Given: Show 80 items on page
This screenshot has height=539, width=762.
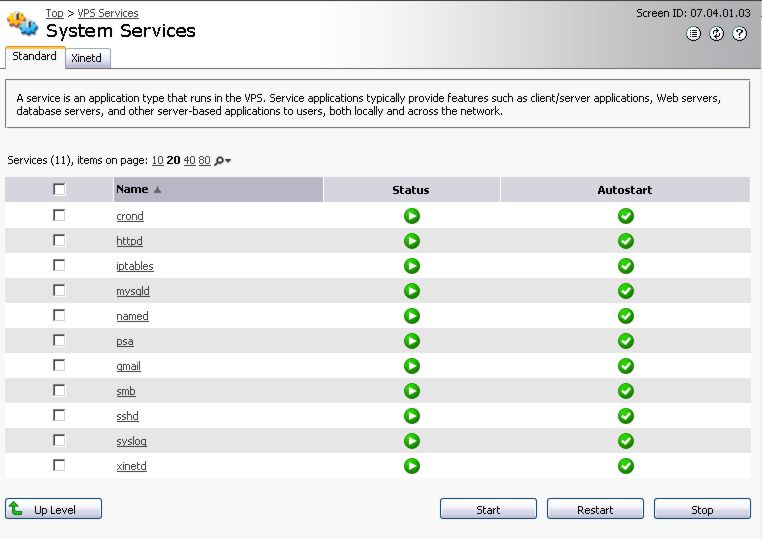Looking at the screenshot, I should pyautogui.click(x=205, y=160).
